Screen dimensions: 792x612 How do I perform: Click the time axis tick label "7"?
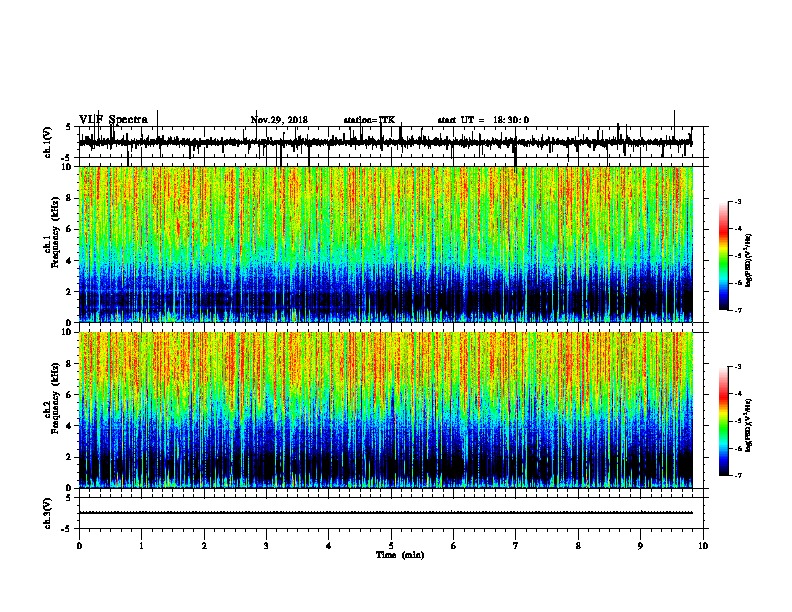coord(516,545)
